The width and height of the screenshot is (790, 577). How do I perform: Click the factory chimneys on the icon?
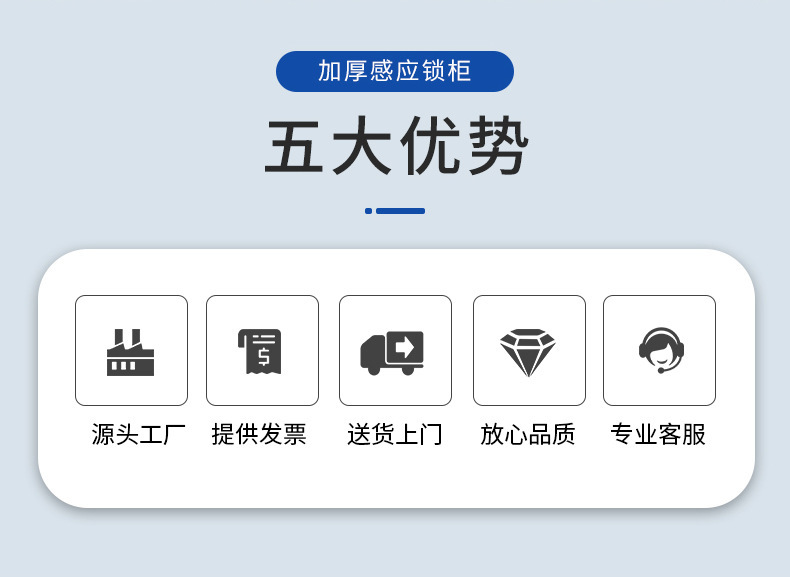tap(127, 338)
